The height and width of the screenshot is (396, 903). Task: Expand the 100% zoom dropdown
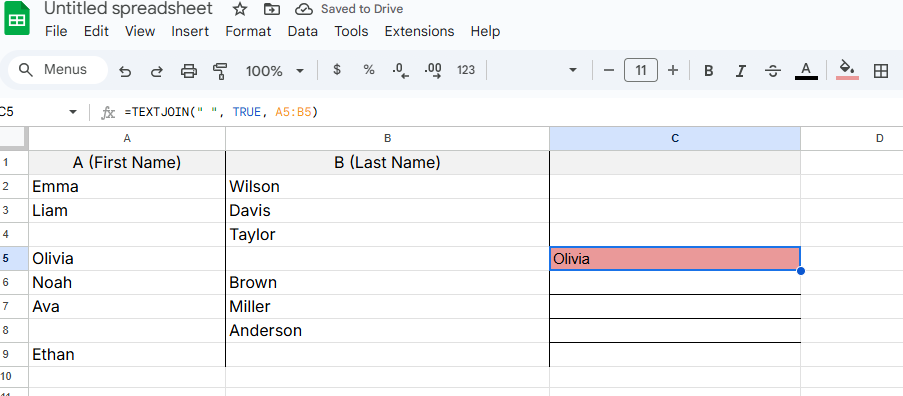[x=275, y=71]
